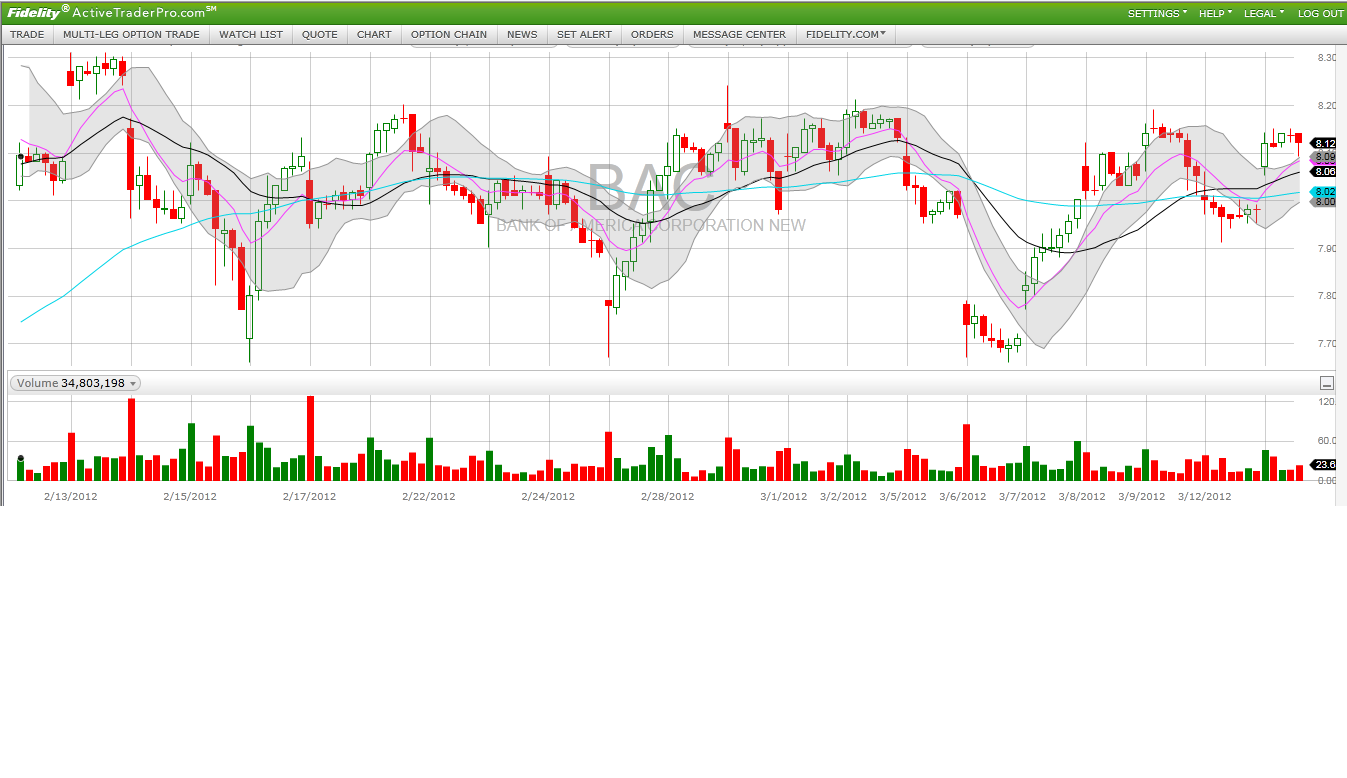Screen dimensions: 1347x778
Task: Open the TRADE menu item
Action: click(27, 34)
